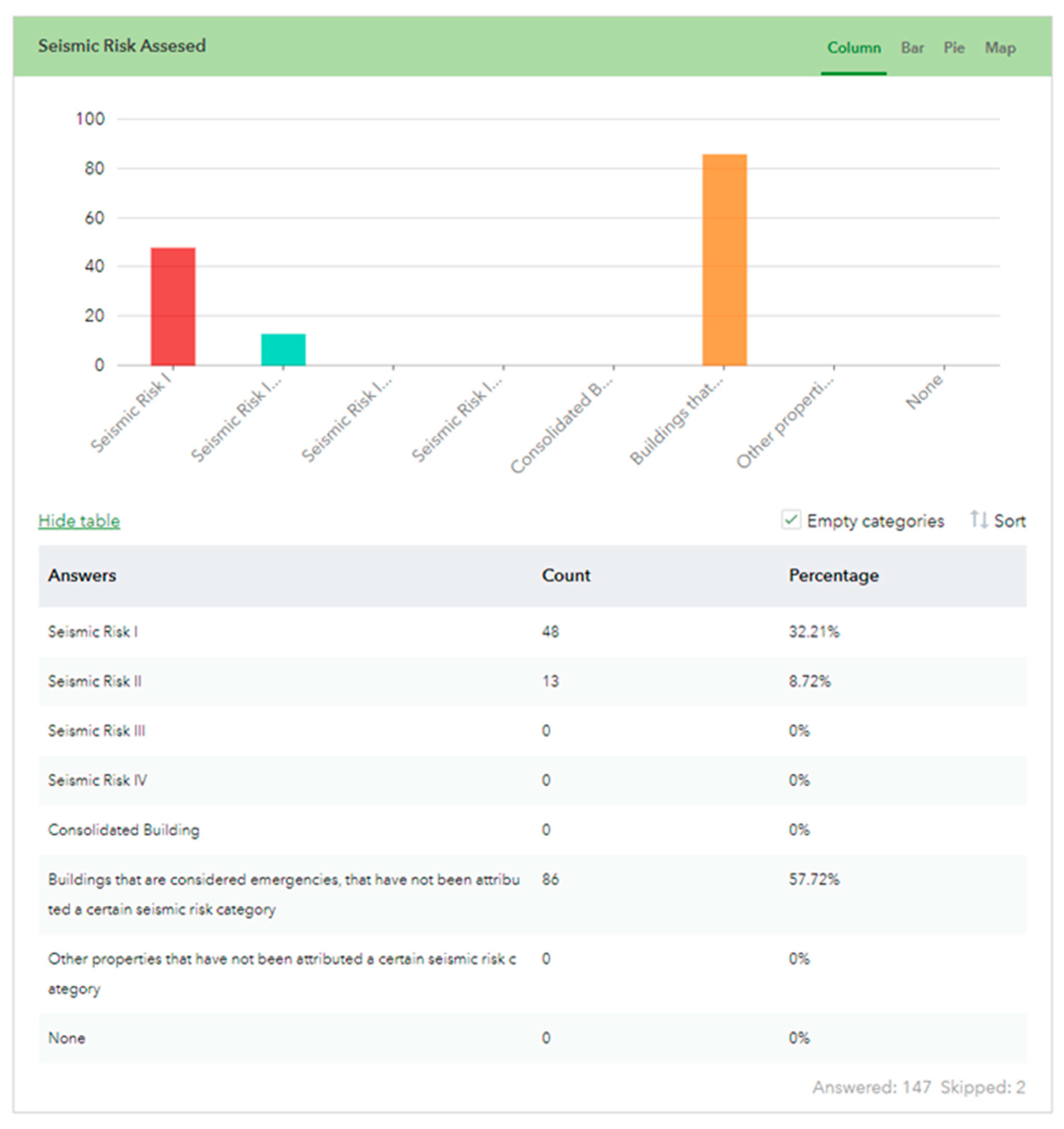This screenshot has width=1064, height=1129.
Task: Click the Answers column header
Action: pos(82,575)
